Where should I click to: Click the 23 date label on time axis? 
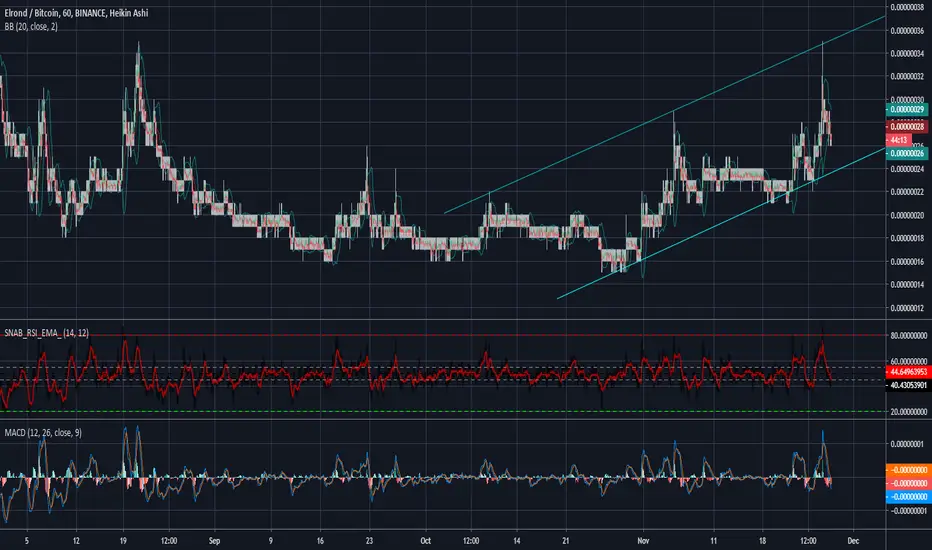[369, 541]
